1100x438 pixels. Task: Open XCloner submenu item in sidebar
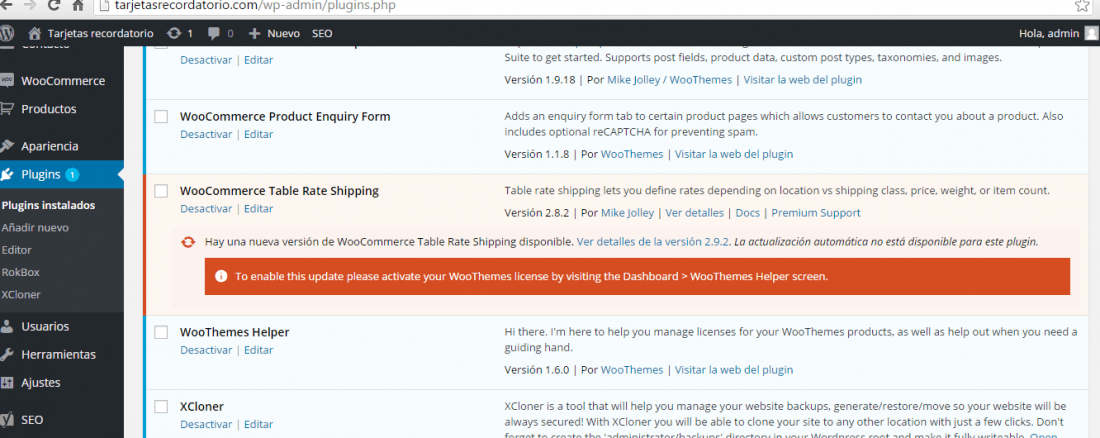tap(21, 294)
